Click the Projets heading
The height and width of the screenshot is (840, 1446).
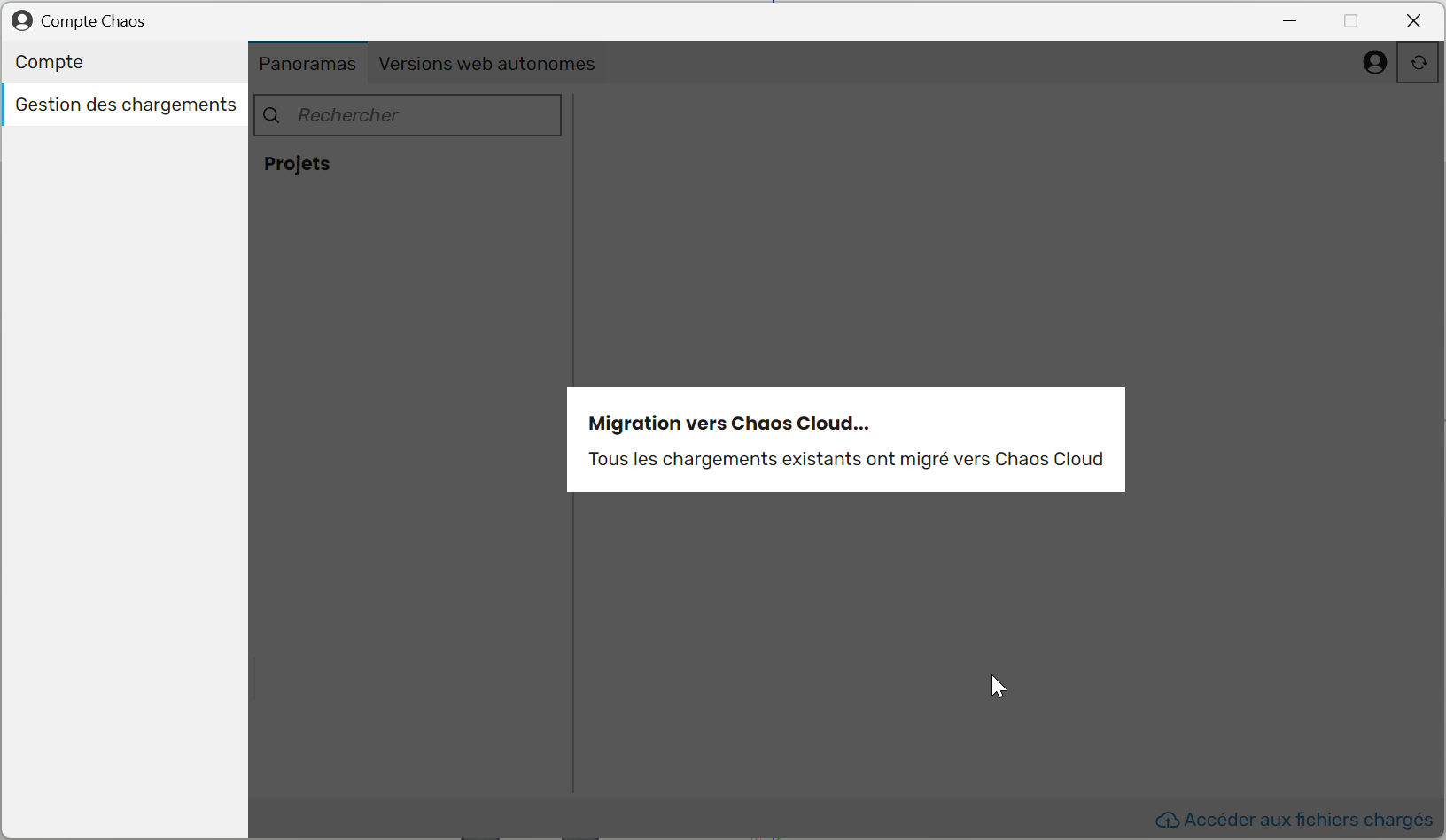[297, 164]
